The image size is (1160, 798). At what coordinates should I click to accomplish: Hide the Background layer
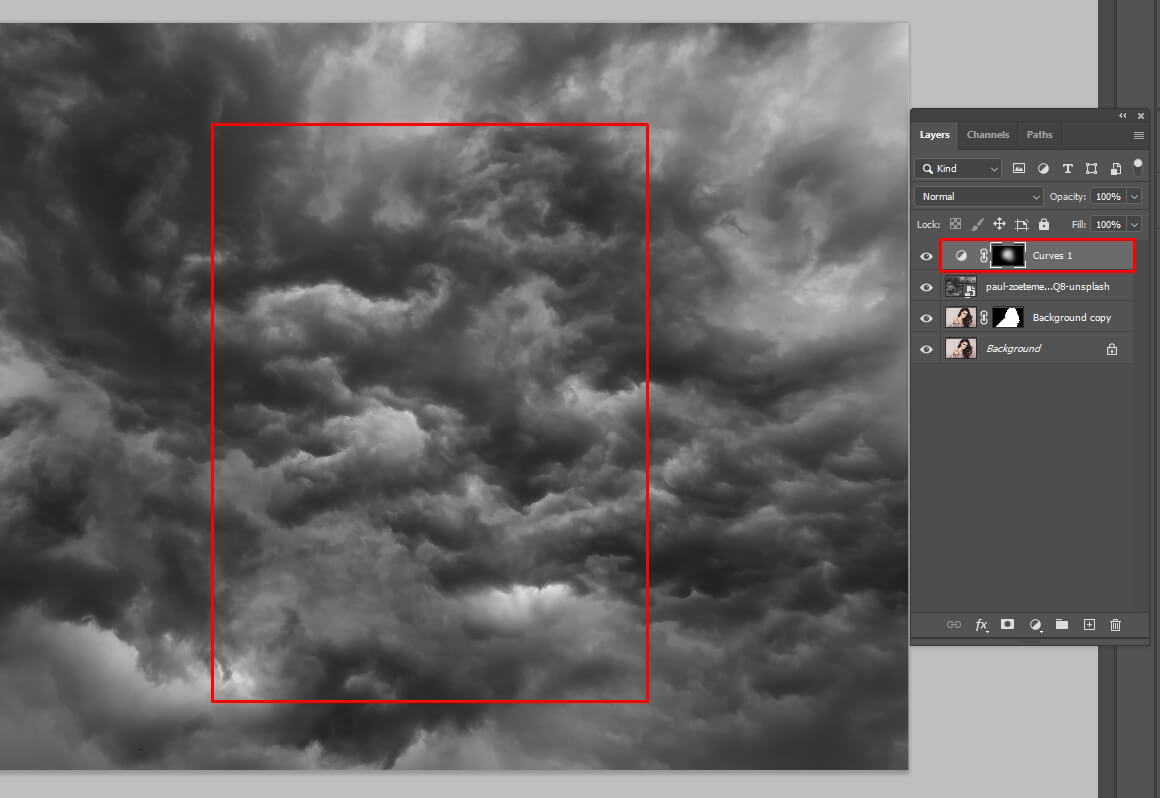(x=926, y=349)
